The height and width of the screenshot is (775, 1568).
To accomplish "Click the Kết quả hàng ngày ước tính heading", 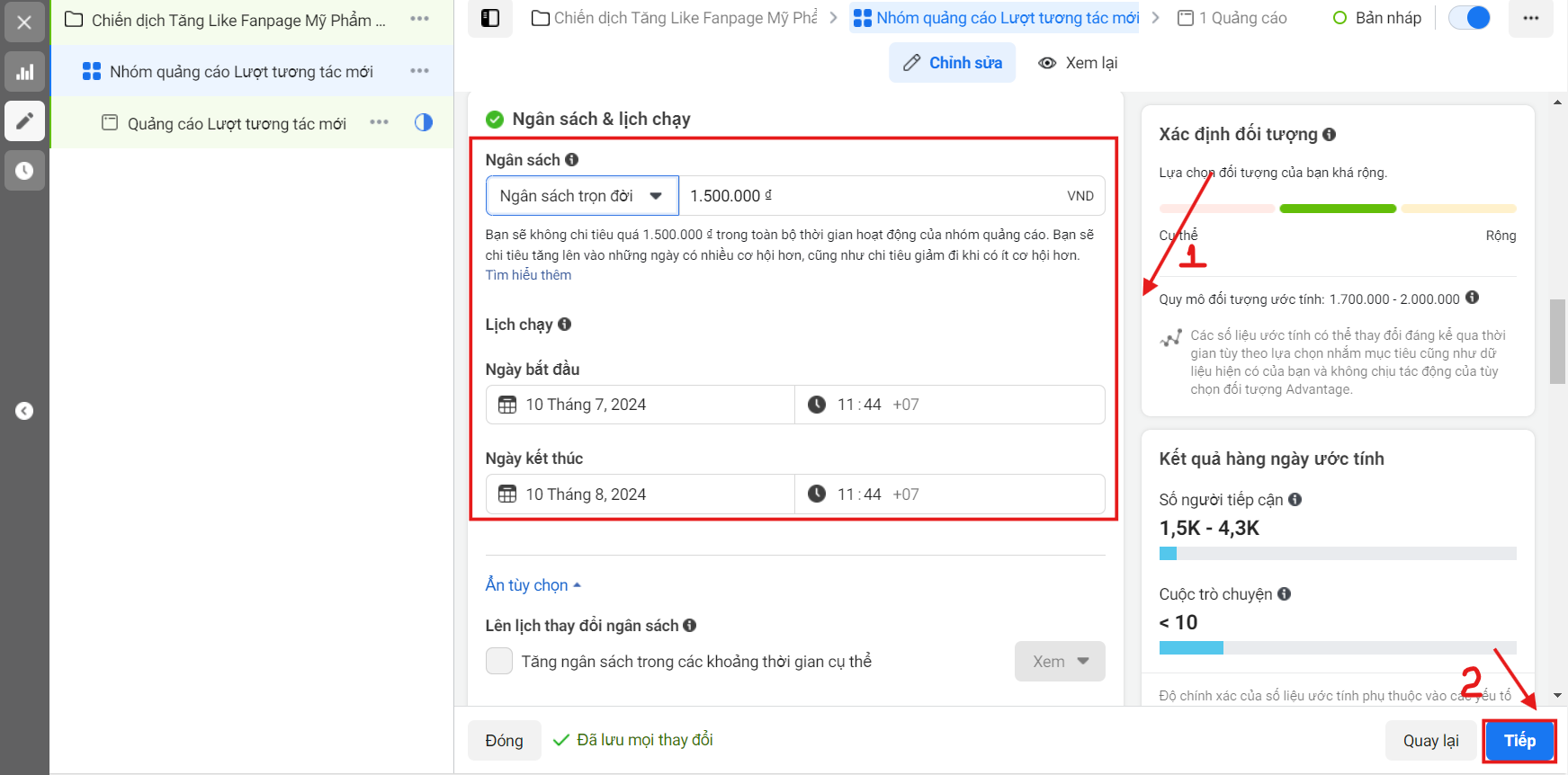I will pos(1271,459).
